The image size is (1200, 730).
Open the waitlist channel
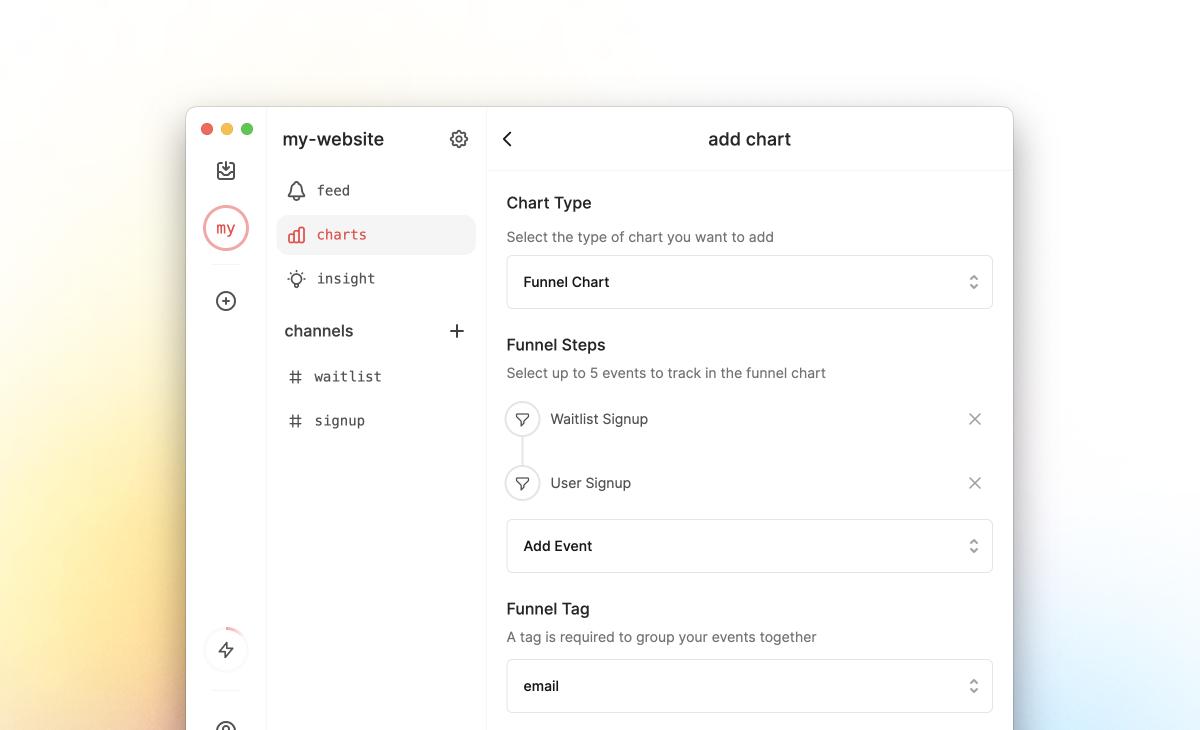tap(347, 376)
